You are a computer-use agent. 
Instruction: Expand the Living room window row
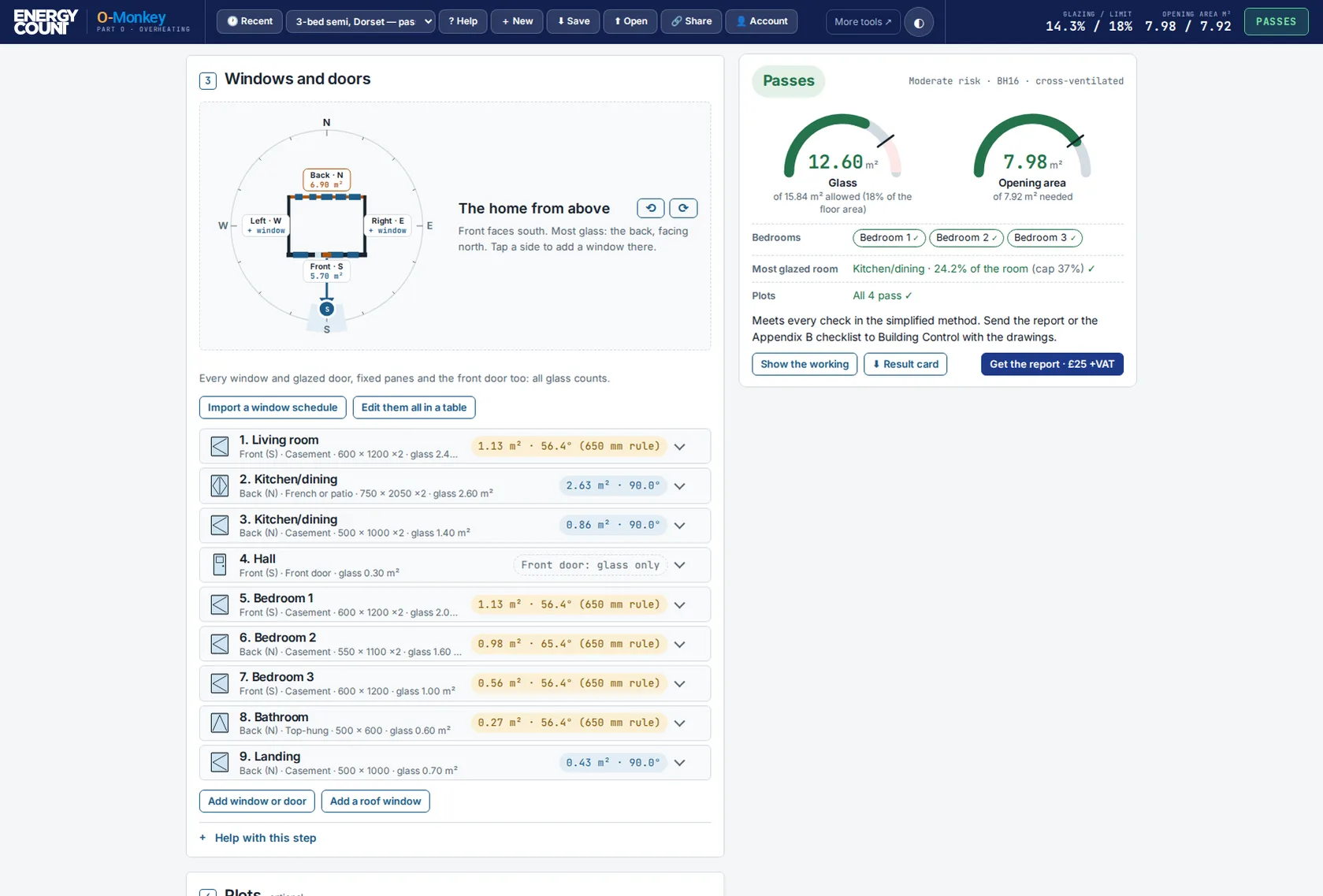point(680,447)
